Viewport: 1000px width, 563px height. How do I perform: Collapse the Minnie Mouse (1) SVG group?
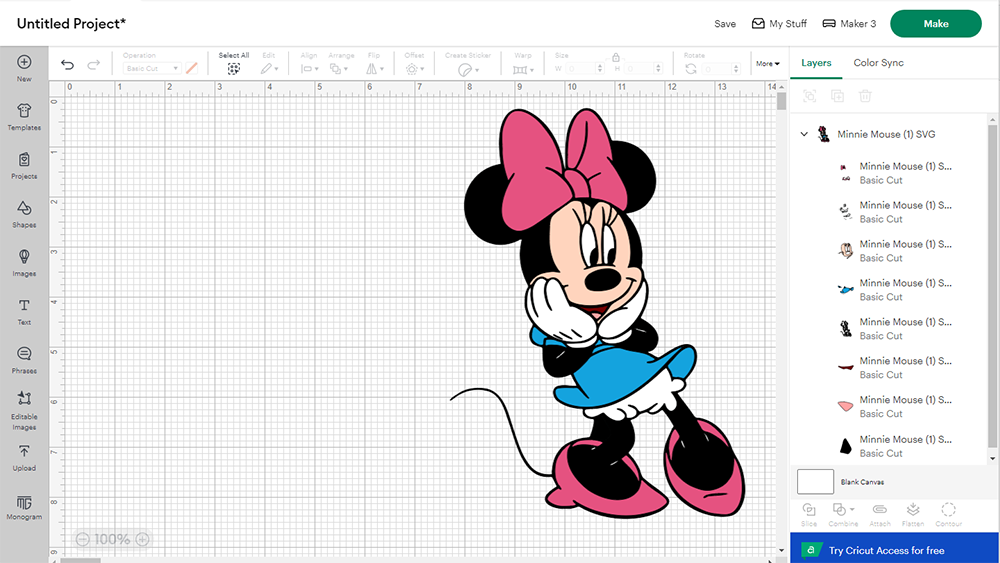(804, 134)
